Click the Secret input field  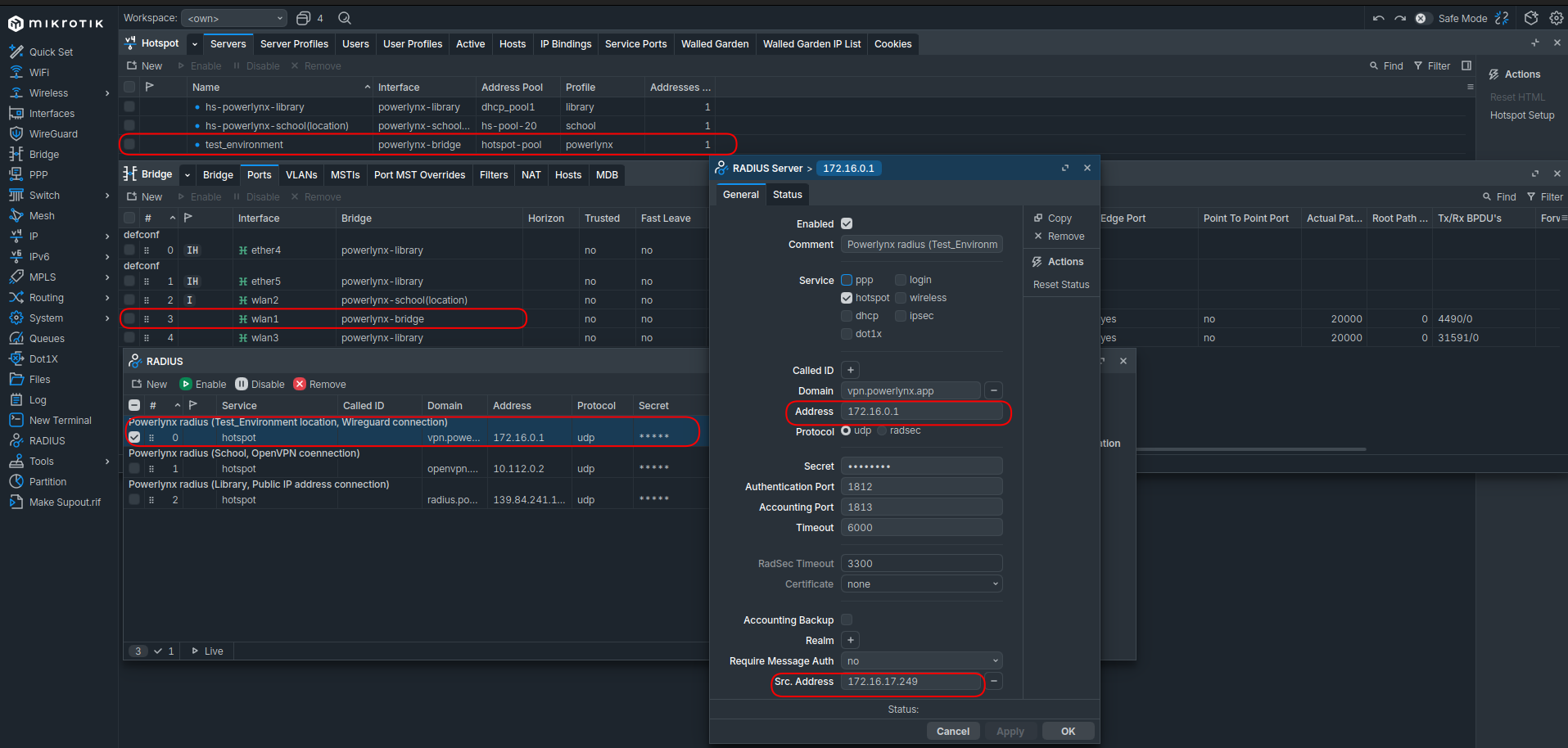tap(921, 466)
